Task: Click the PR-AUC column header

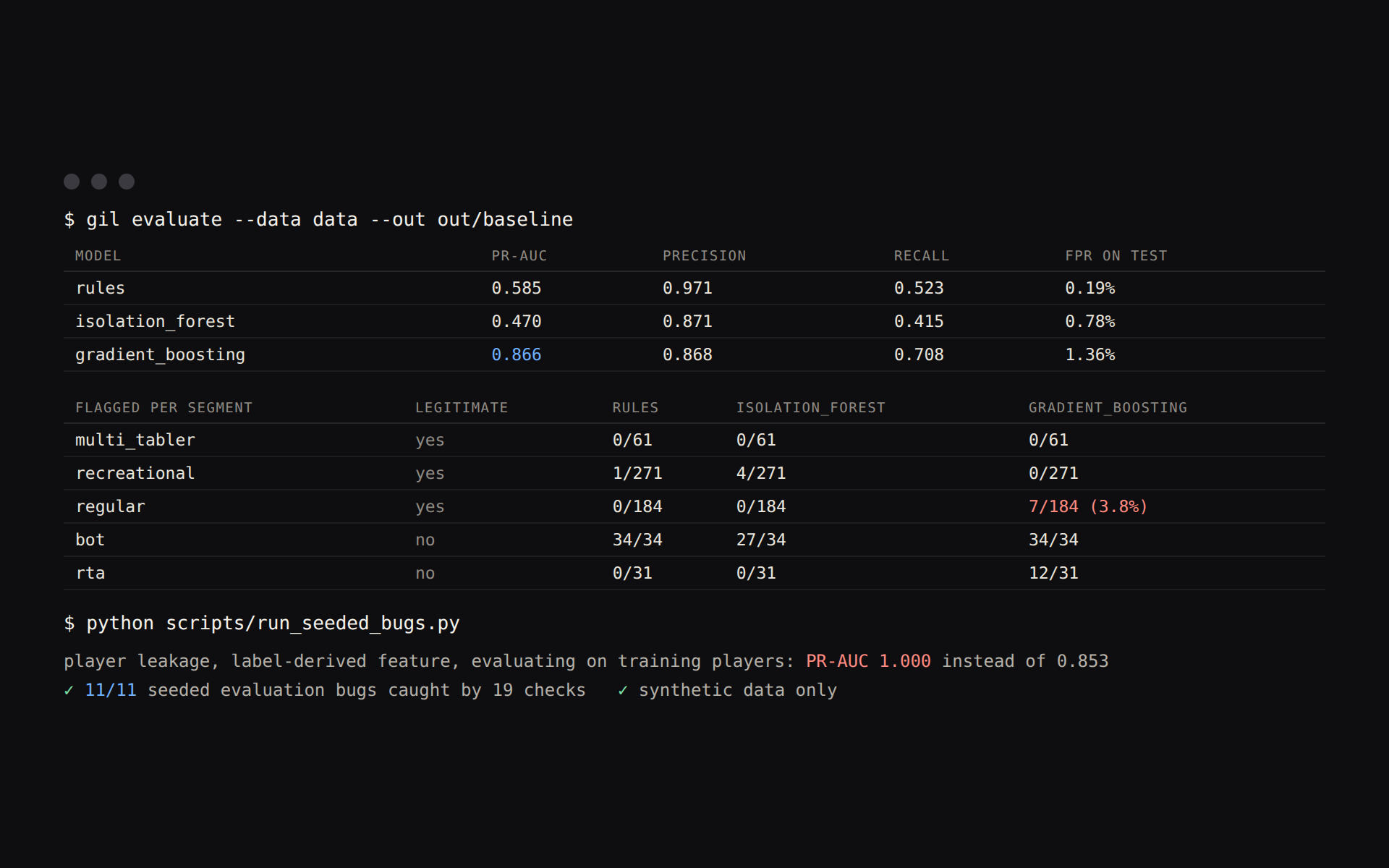Action: pos(519,256)
